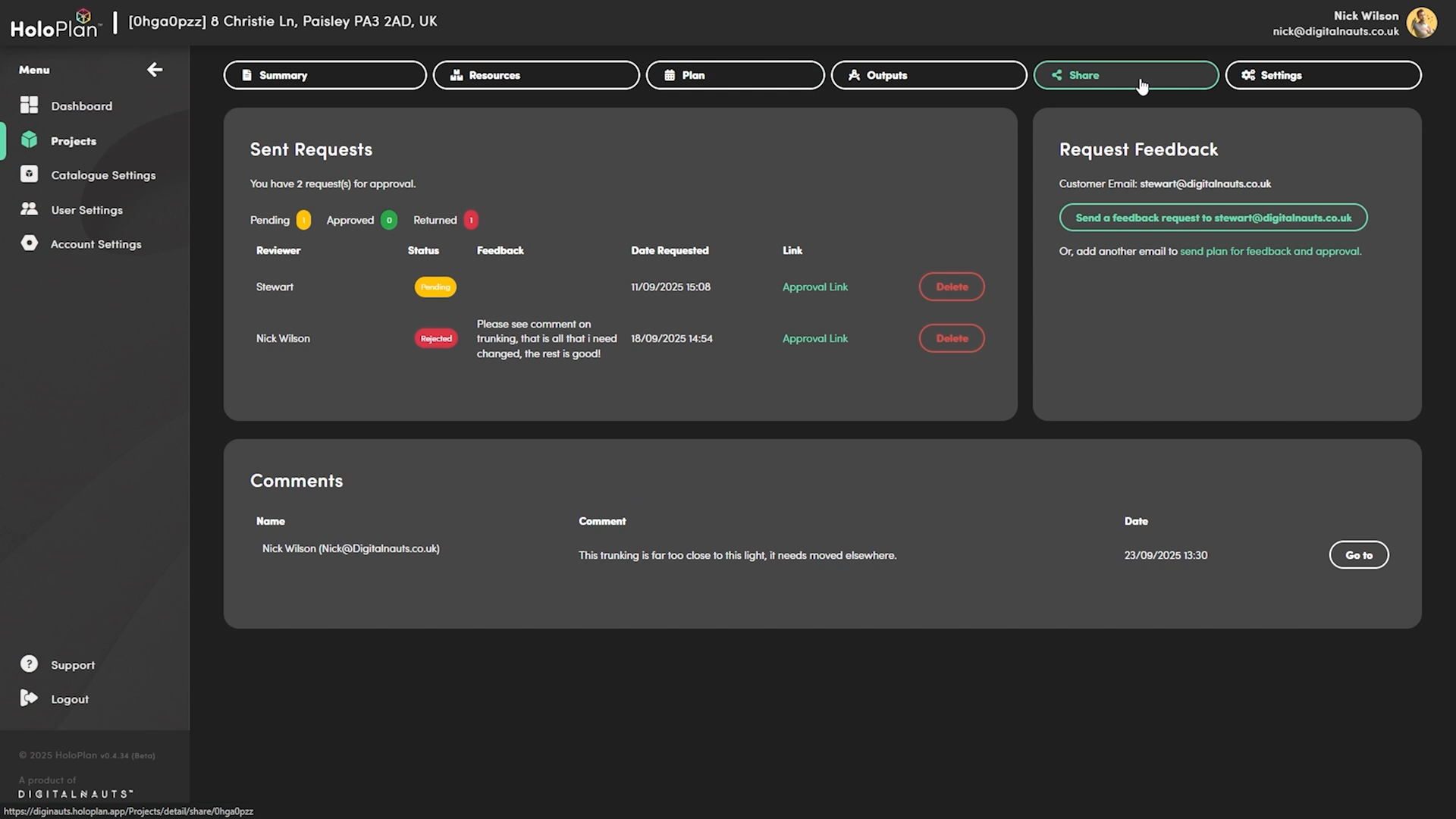Viewport: 1456px width, 819px height.
Task: Open user profile avatar picture
Action: 1421,23
